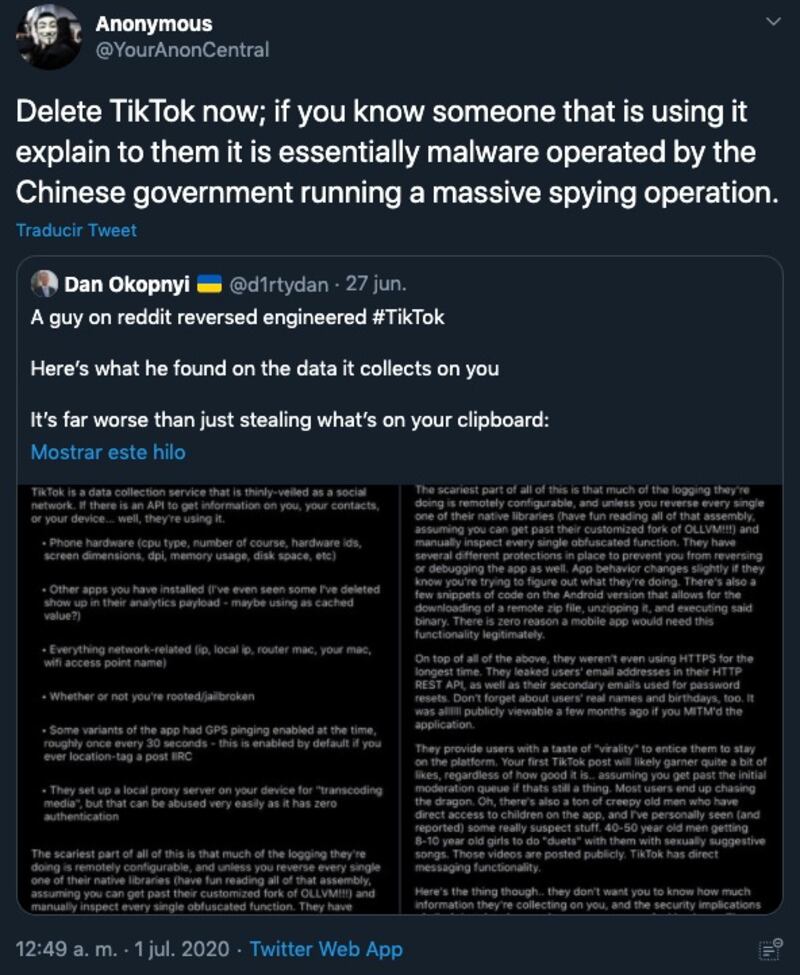The height and width of the screenshot is (975, 800).
Task: Click the Anonymous display name
Action: point(153,23)
